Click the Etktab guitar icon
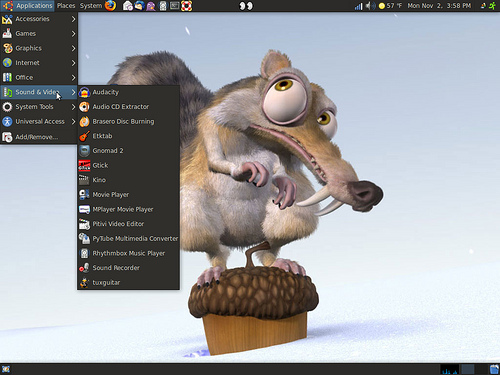 [x=84, y=136]
